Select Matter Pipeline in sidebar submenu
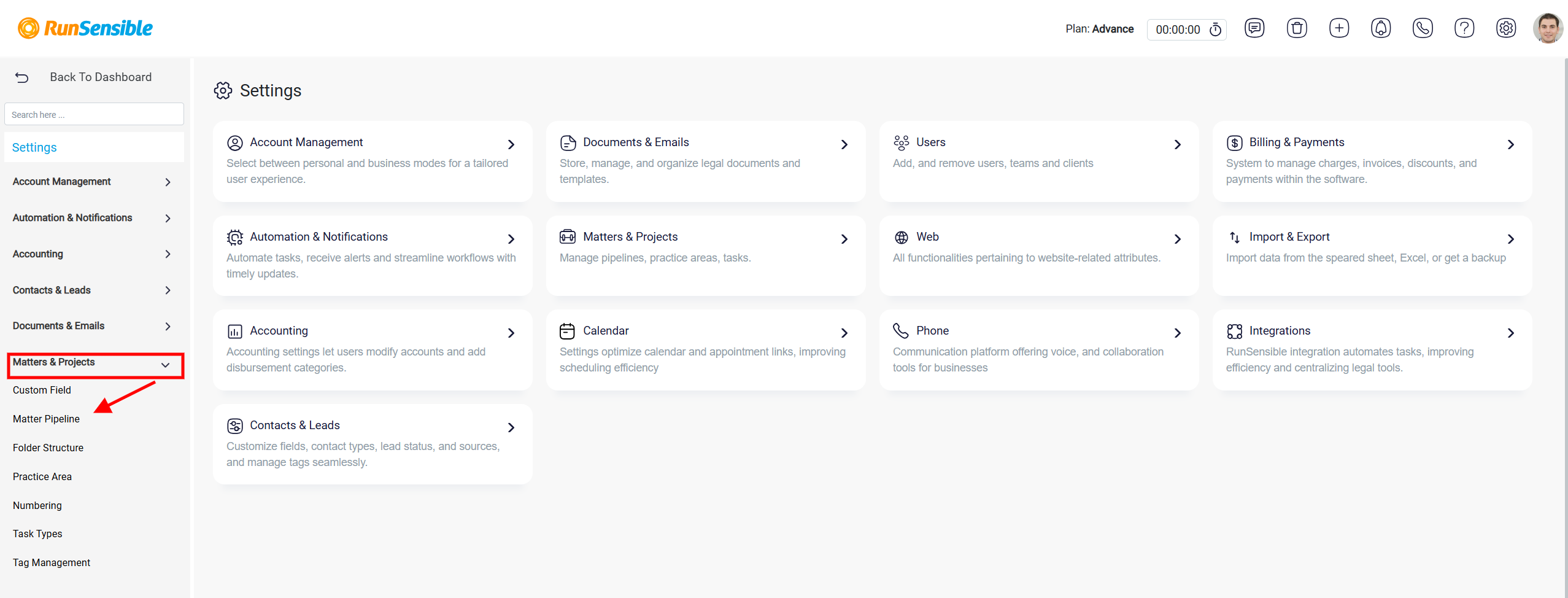The image size is (1568, 598). click(x=46, y=419)
